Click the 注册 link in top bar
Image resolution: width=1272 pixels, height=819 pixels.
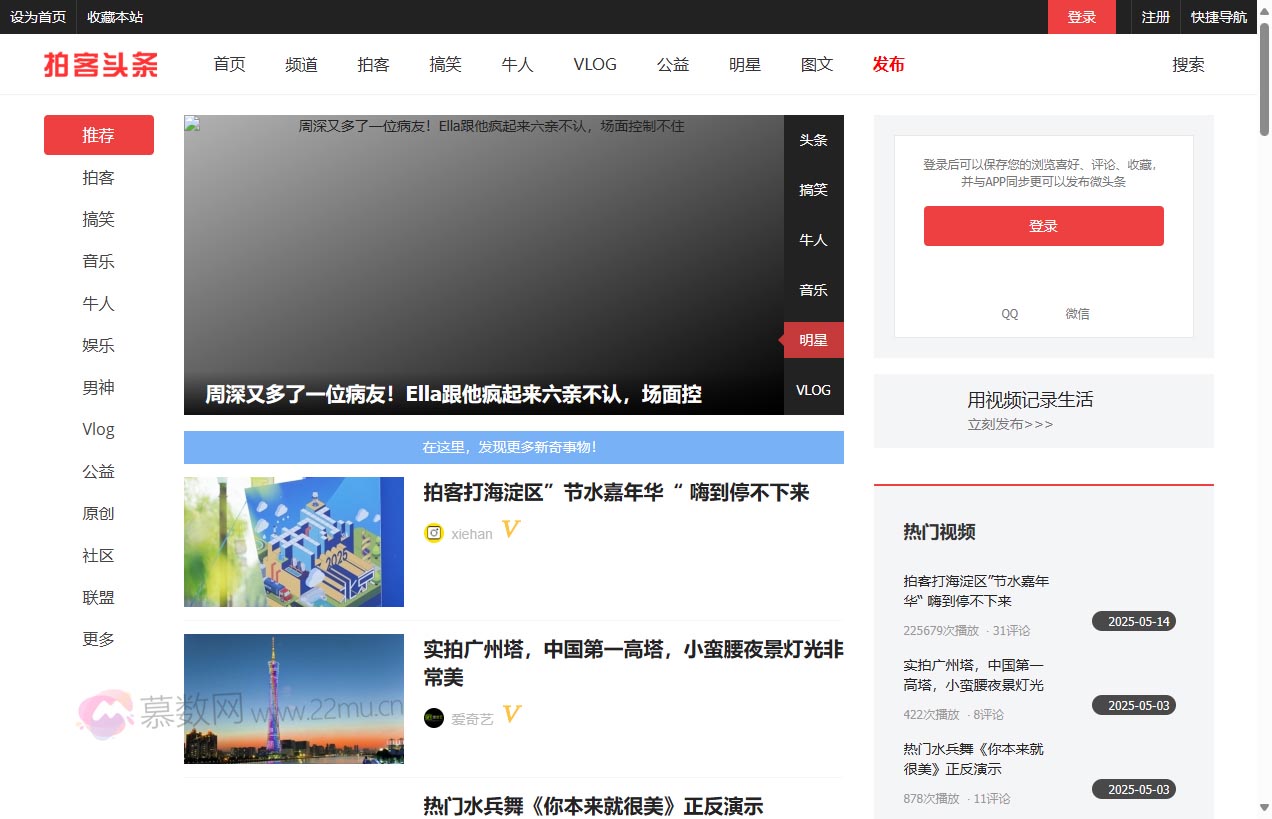pos(1155,17)
